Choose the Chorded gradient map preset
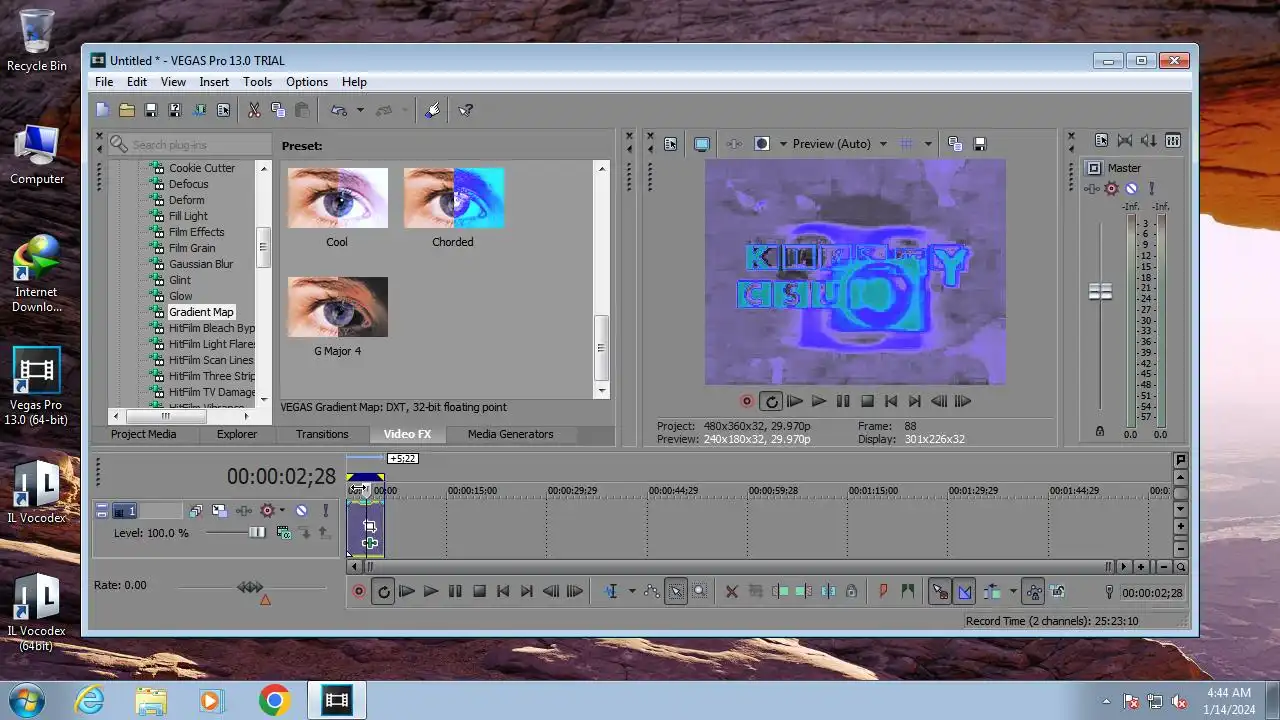 (453, 198)
